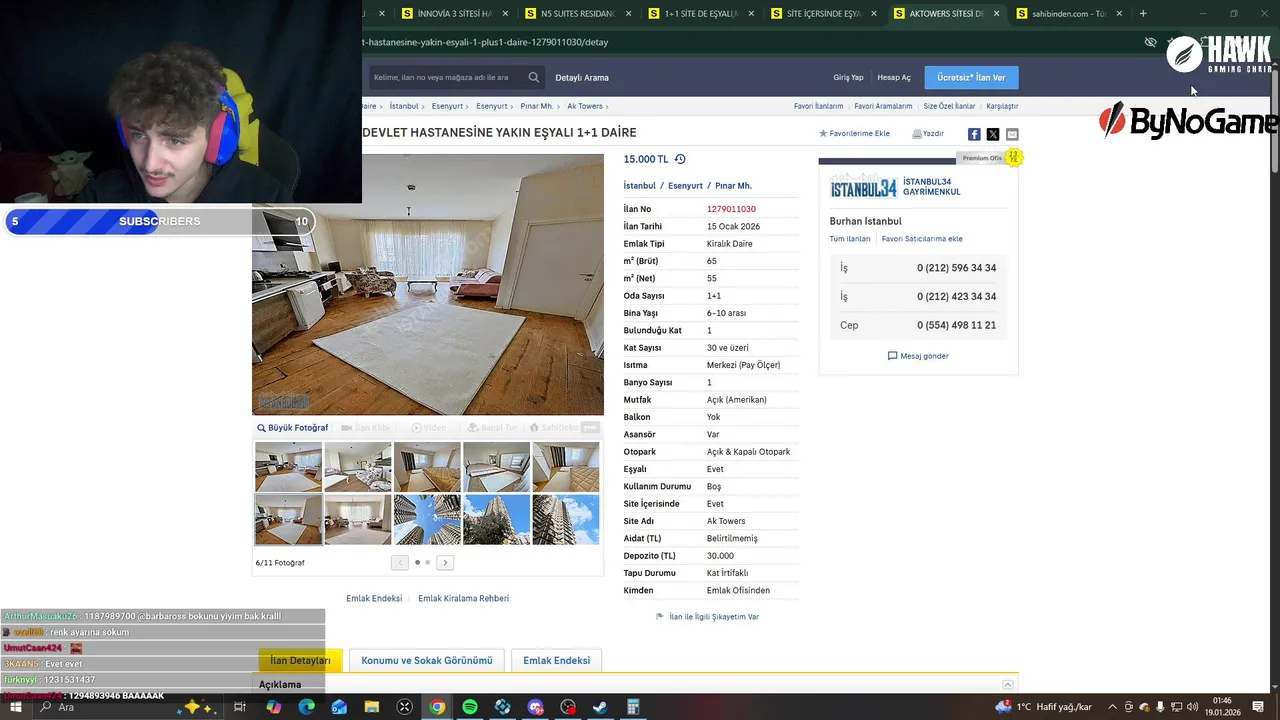Select first photo thumbnail in gallery
The width and height of the screenshot is (1280, 720).
coord(288,467)
